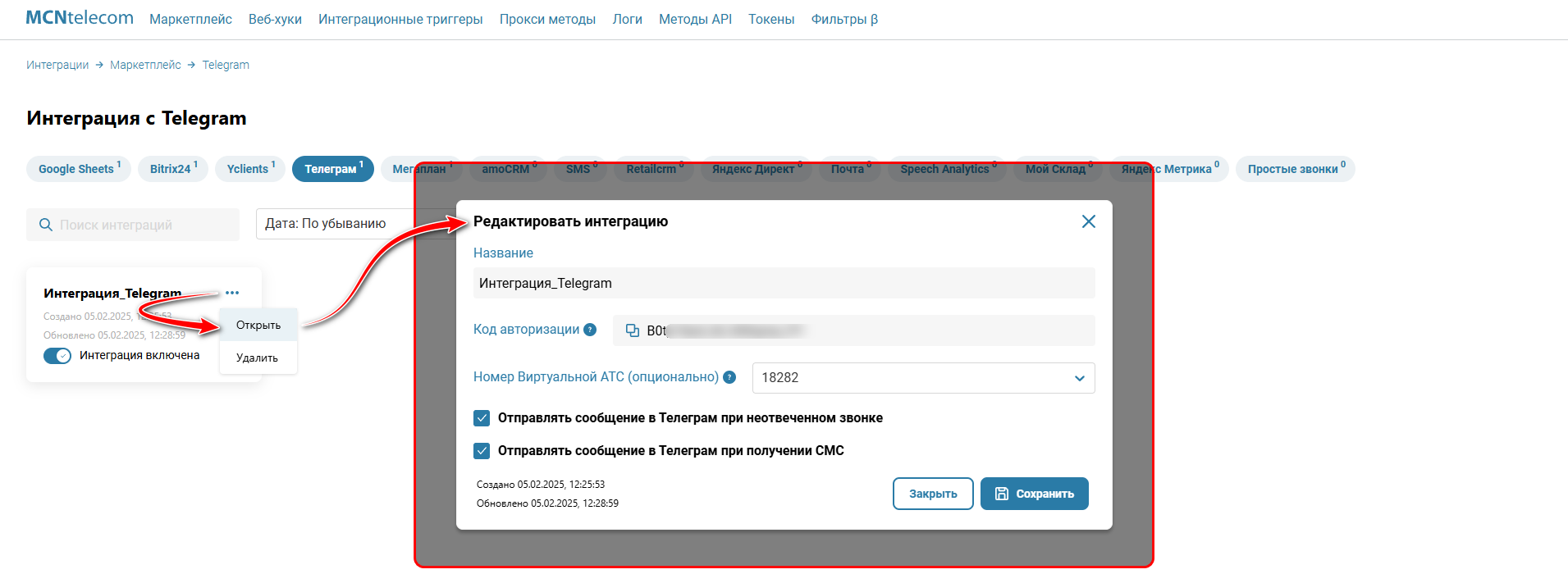Expand the Виртуальная АТС number dropdown 18282
The width and height of the screenshot is (1568, 574).
point(923,378)
